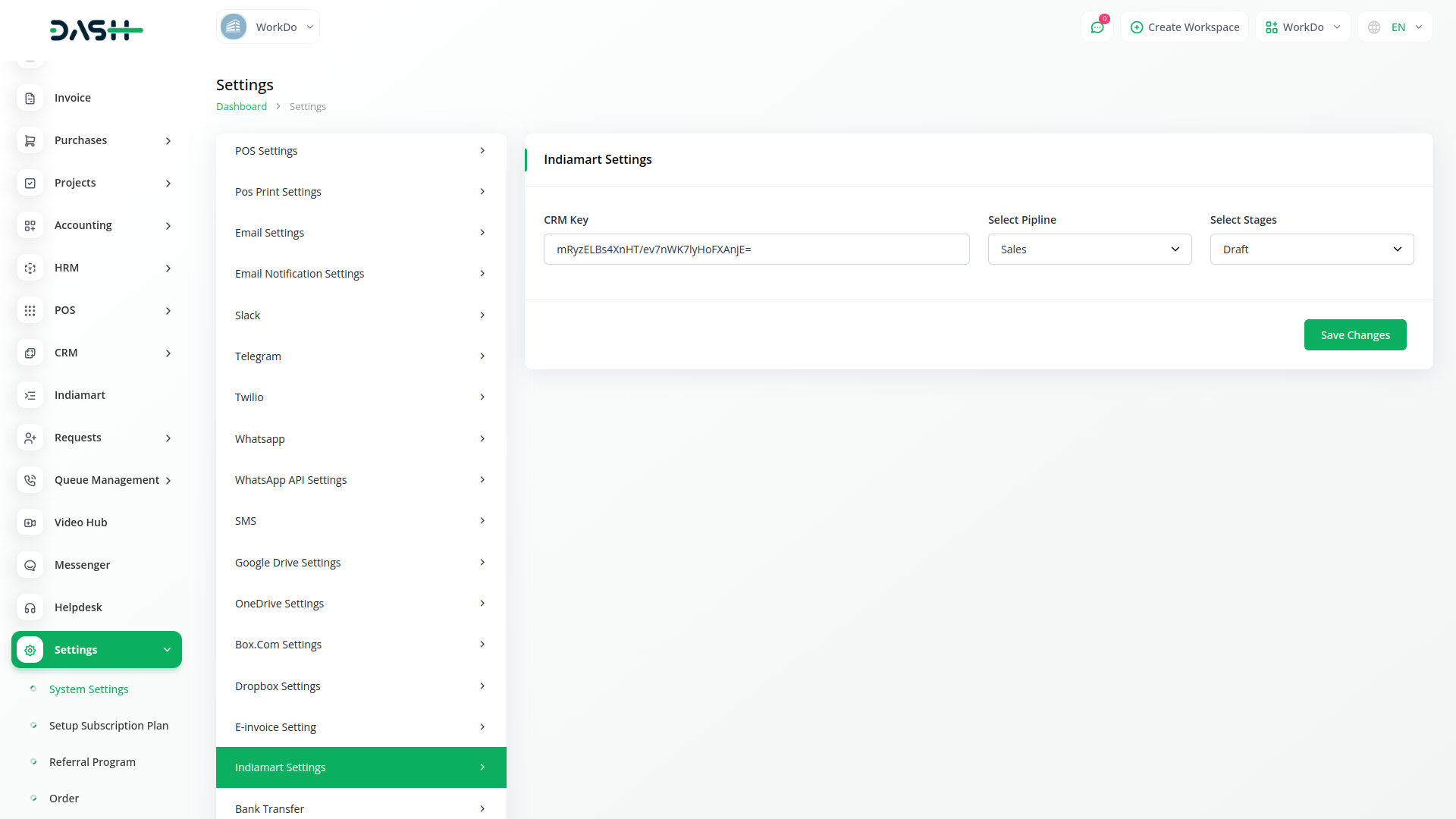Click the Helpdesk headset icon

click(30, 607)
